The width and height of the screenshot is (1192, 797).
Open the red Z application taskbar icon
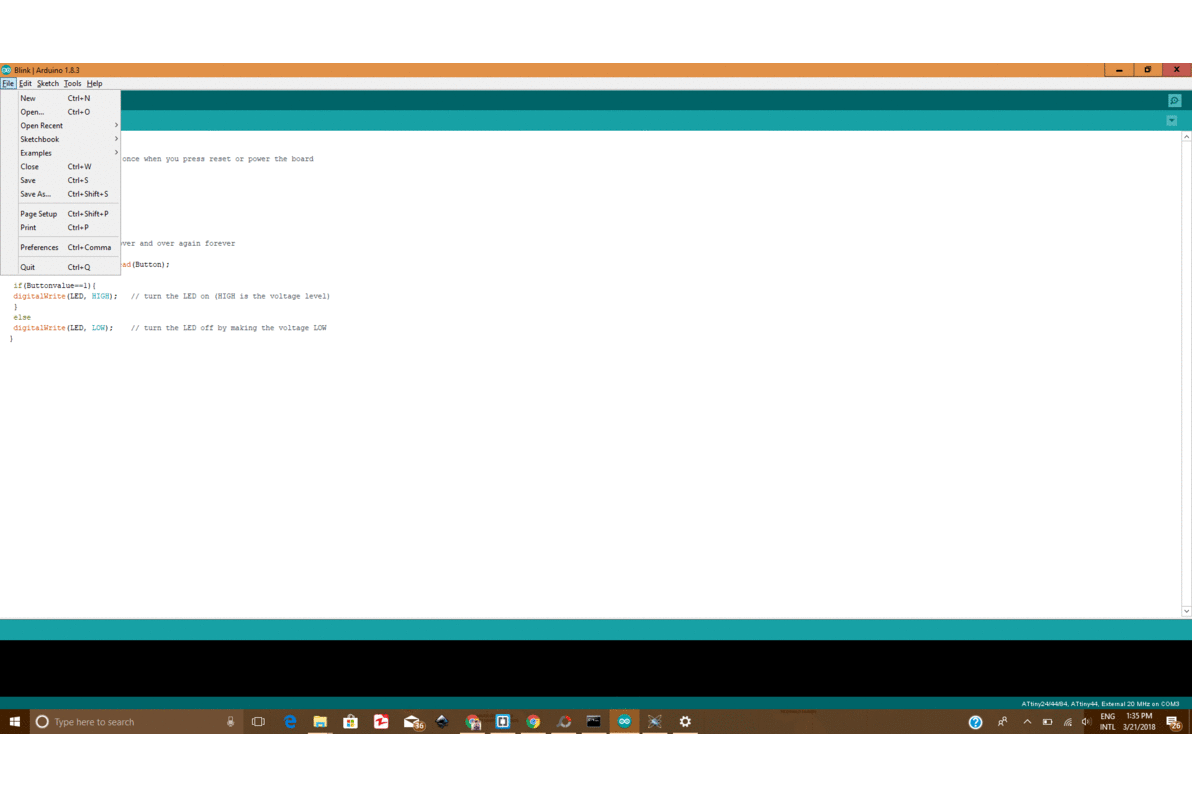pos(381,722)
